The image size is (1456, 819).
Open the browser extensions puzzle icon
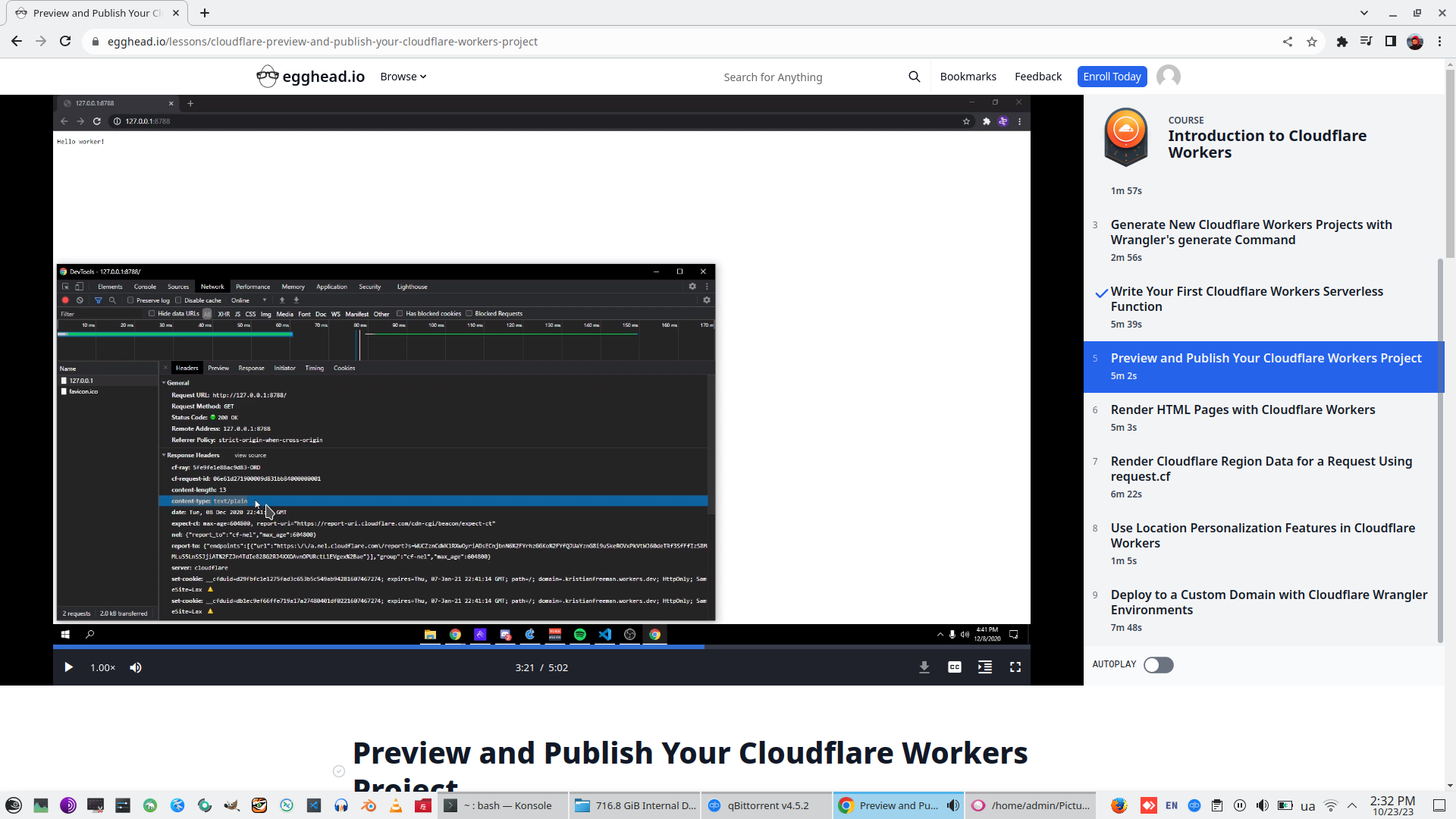1341,42
